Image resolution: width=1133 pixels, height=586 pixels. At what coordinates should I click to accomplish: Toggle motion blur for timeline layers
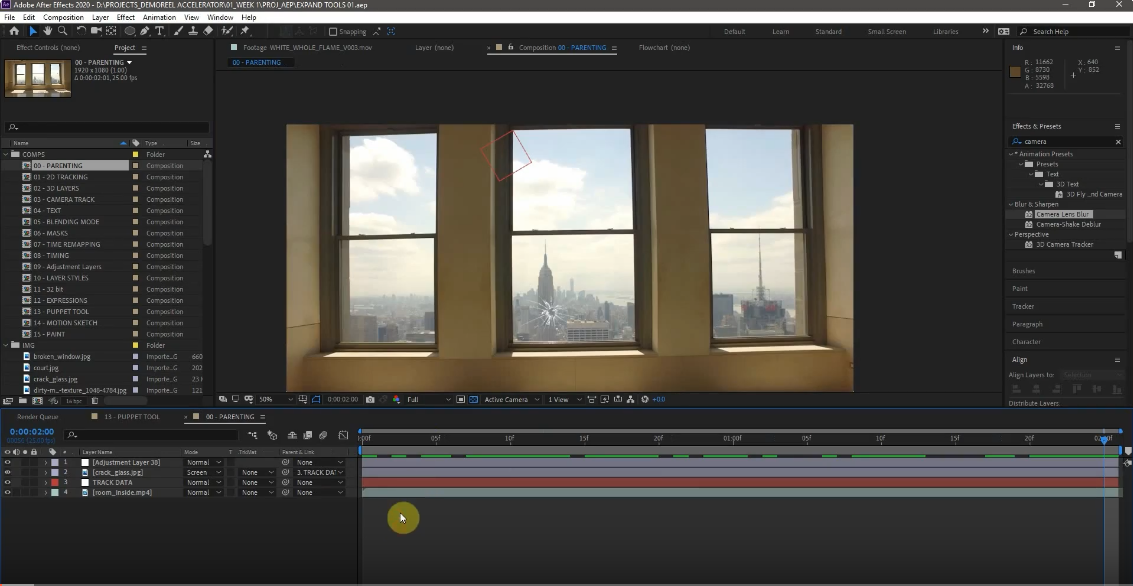323,435
